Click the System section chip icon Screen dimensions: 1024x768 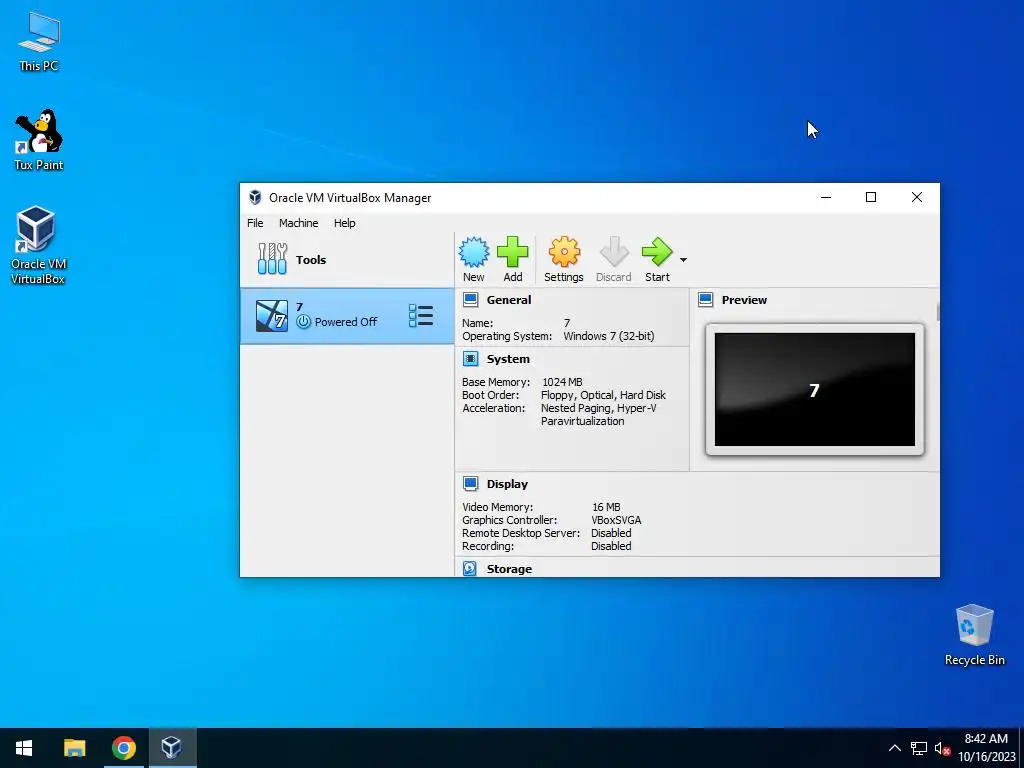point(470,359)
